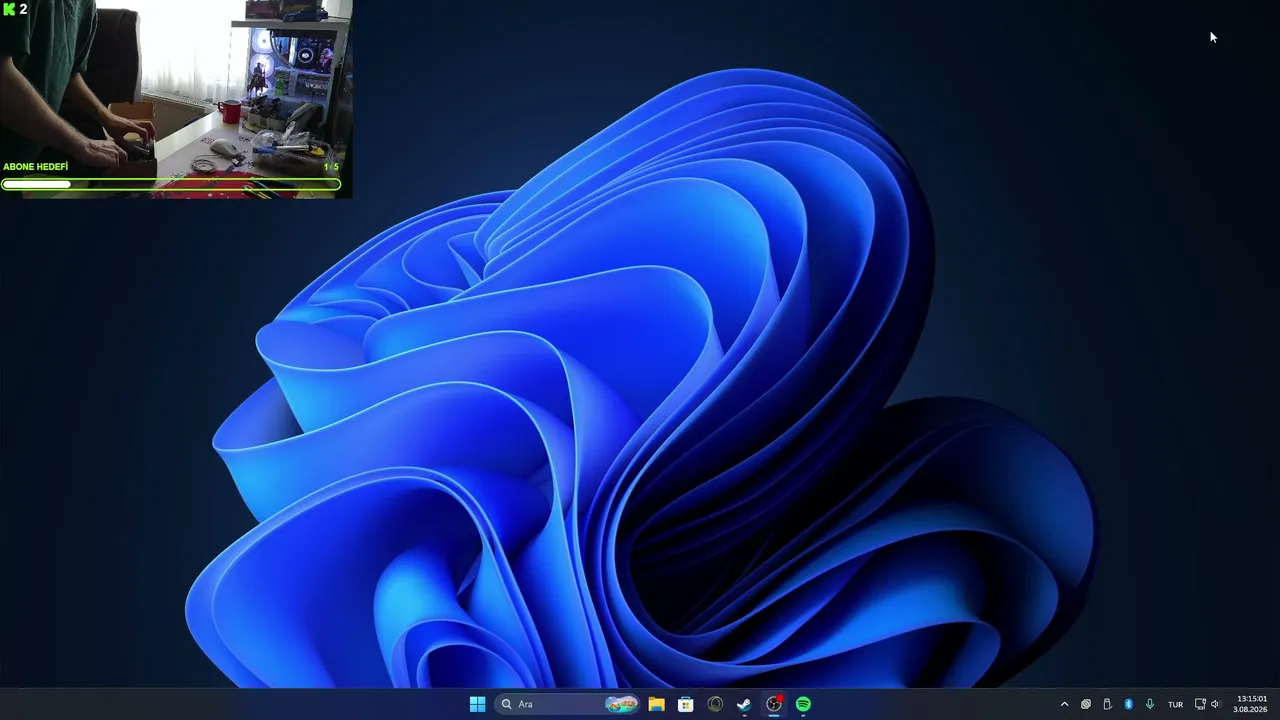
Task: Open the search highlights illustration in search box
Action: [x=621, y=704]
